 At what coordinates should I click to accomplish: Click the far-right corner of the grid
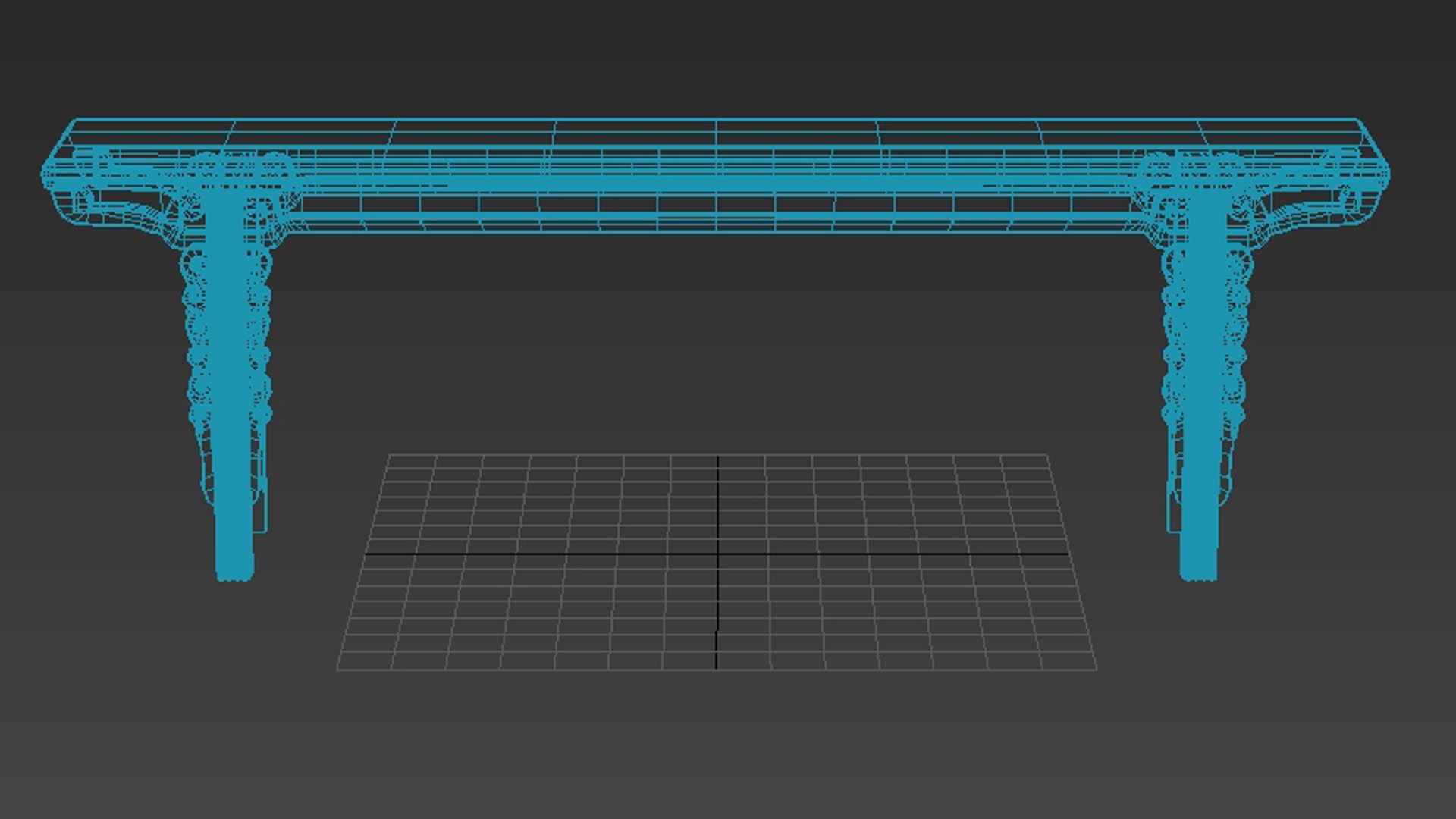click(1046, 456)
